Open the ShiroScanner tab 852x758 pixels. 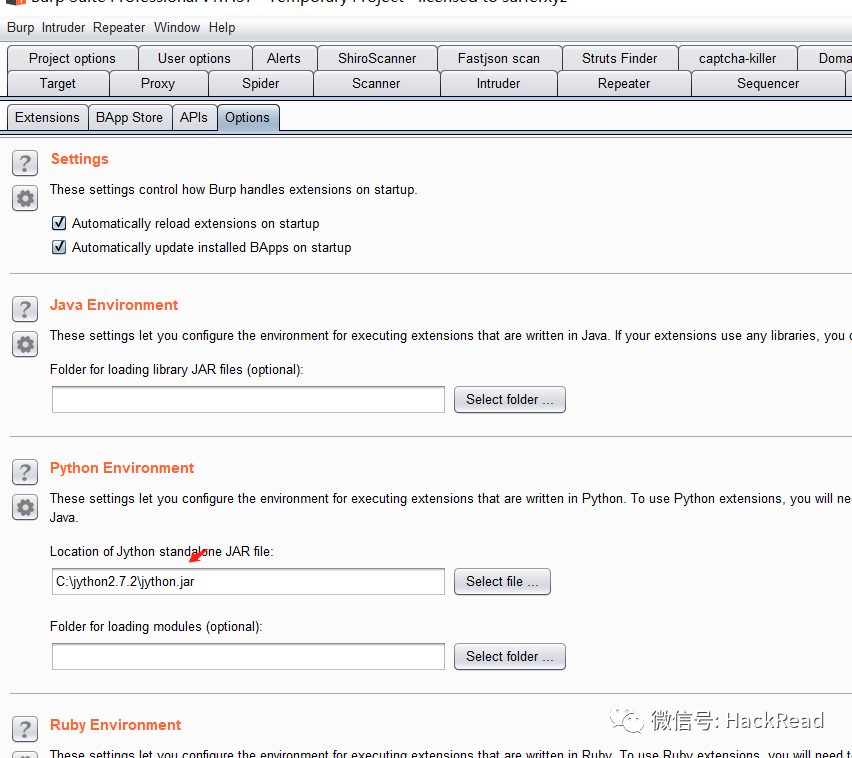point(377,58)
